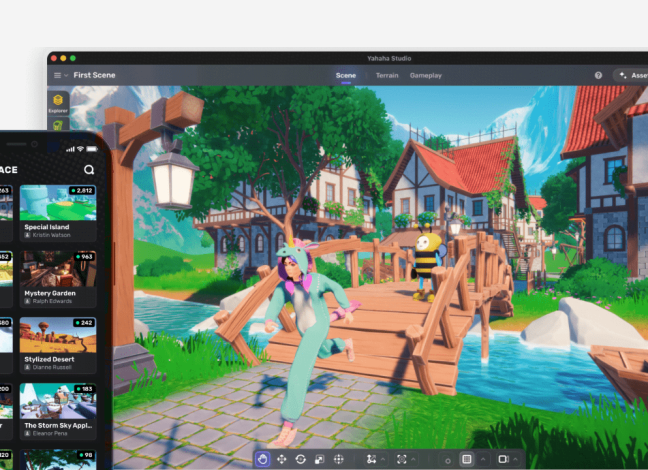Image resolution: width=648 pixels, height=470 pixels.
Task: Expand the camera options chevron
Action: point(515,459)
